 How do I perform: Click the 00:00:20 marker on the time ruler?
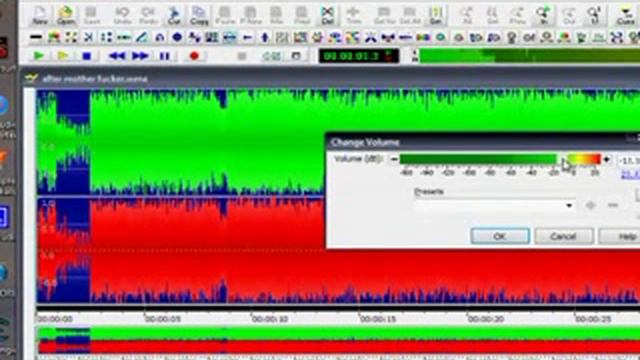click(x=486, y=319)
